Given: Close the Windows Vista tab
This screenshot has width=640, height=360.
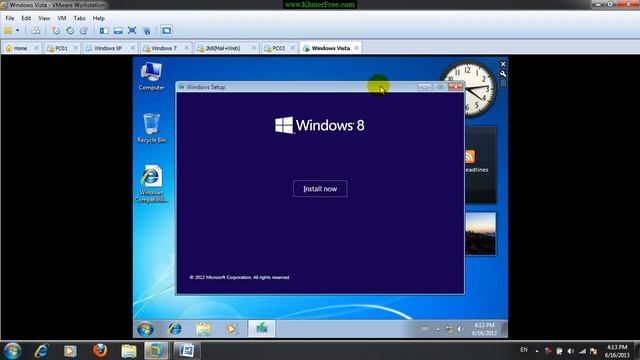Looking at the screenshot, I should click(x=356, y=48).
